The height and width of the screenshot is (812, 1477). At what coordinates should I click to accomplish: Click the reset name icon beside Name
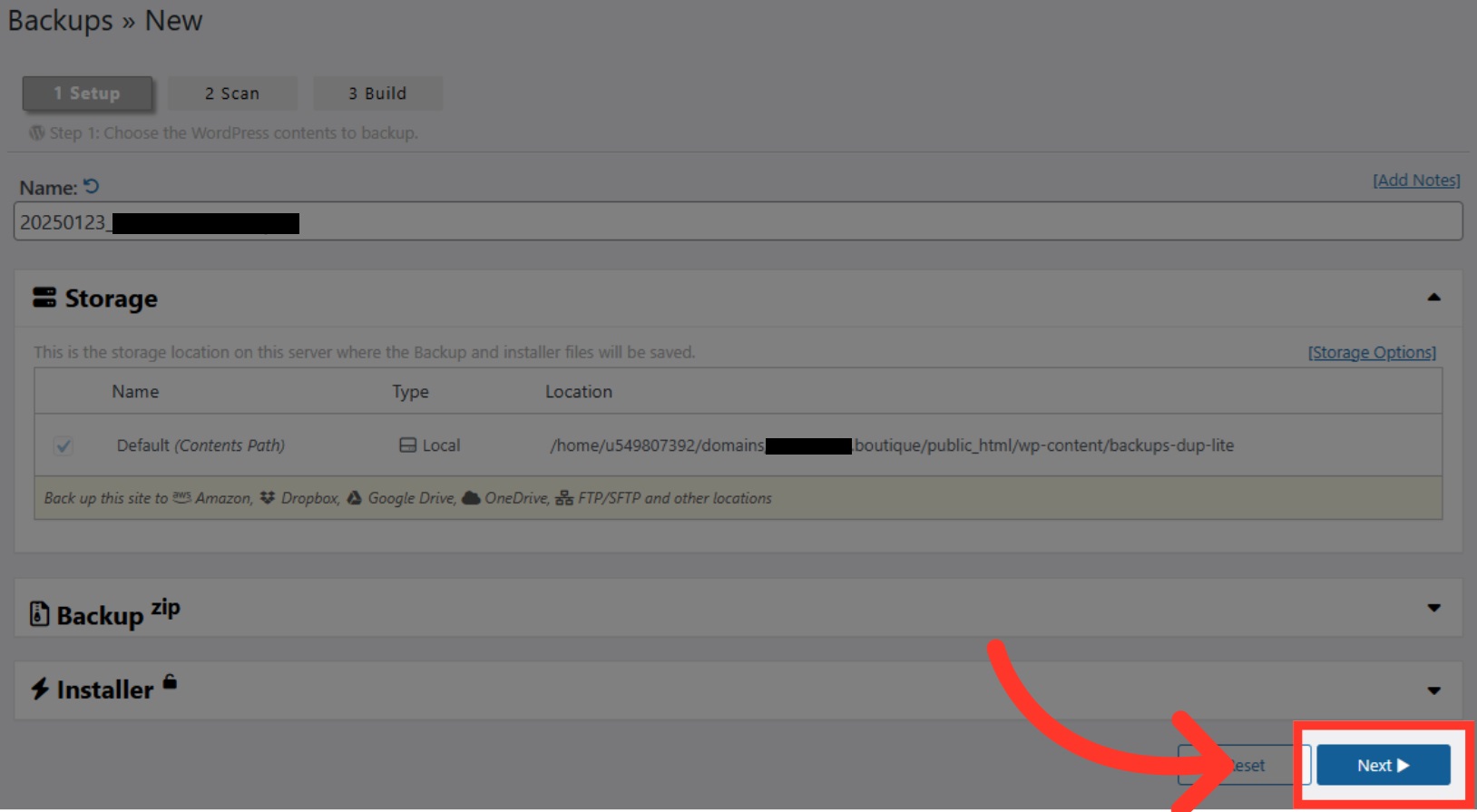pyautogui.click(x=92, y=187)
